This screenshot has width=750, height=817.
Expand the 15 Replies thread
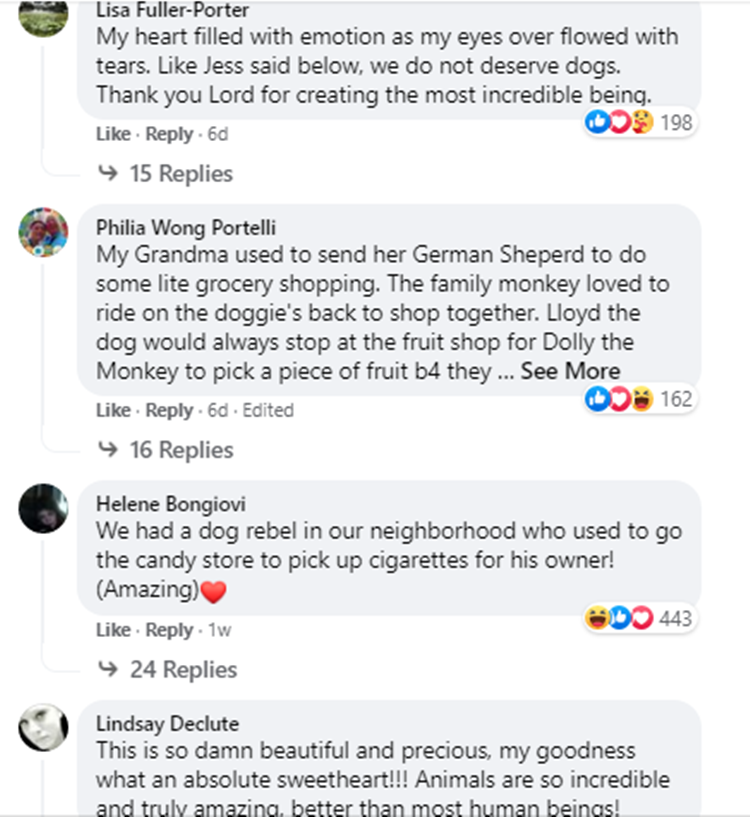pyautogui.click(x=180, y=174)
